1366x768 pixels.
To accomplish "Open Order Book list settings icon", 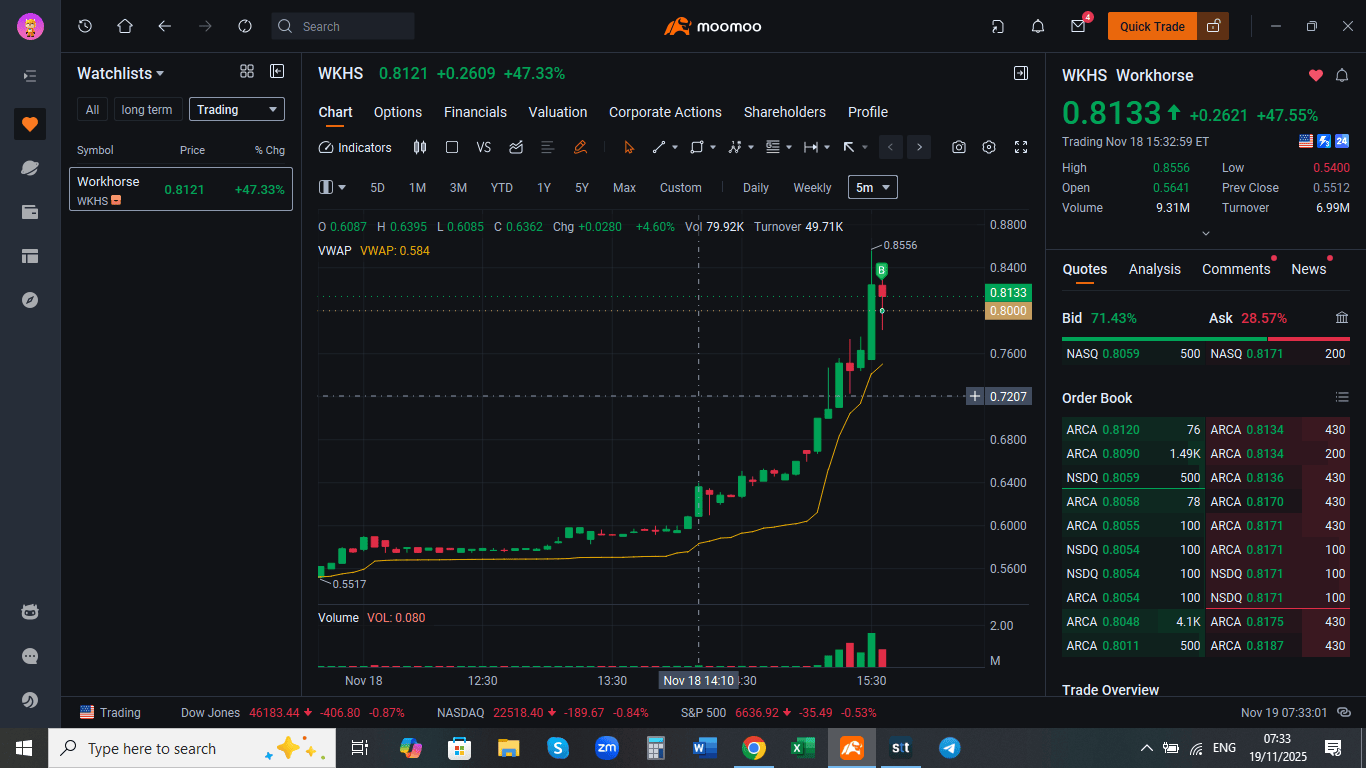I will click(x=1342, y=398).
